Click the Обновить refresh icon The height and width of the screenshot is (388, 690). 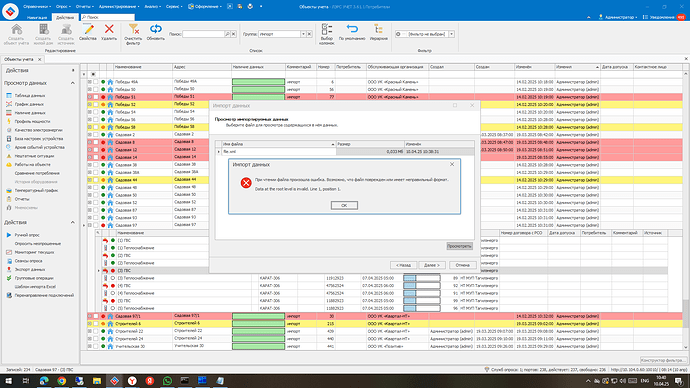point(156,29)
